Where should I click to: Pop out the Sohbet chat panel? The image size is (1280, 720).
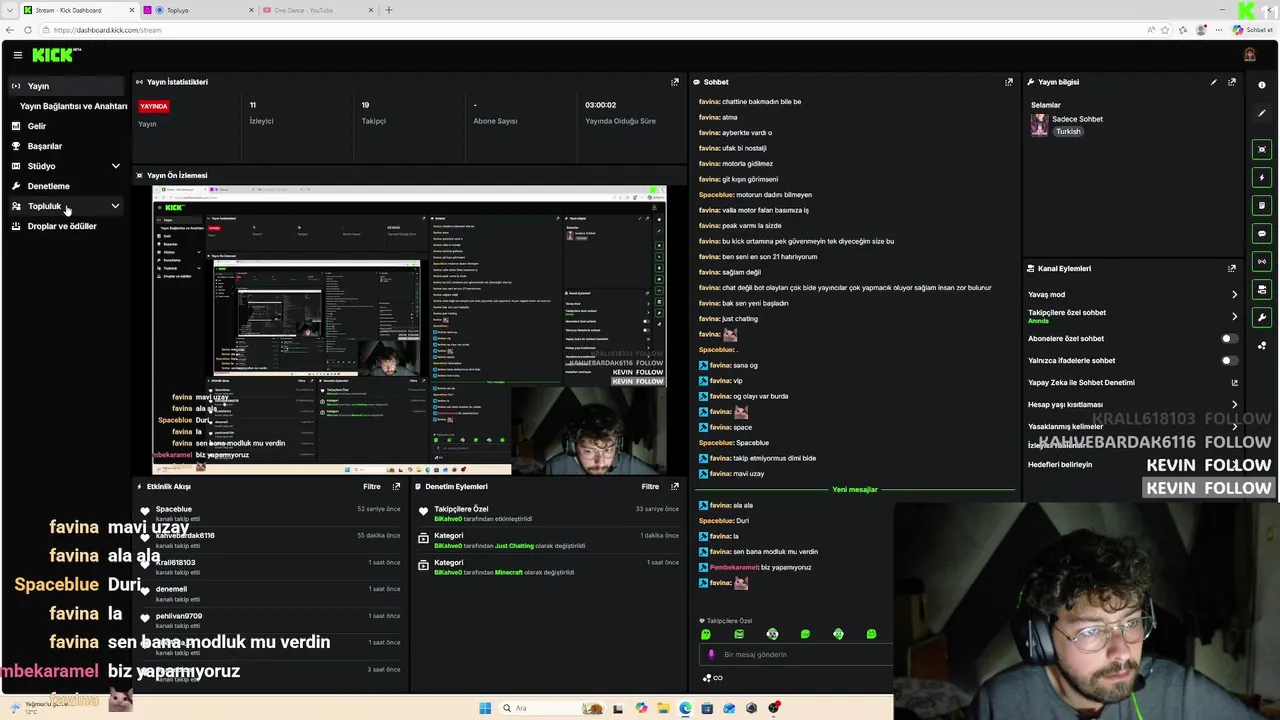point(1009,82)
